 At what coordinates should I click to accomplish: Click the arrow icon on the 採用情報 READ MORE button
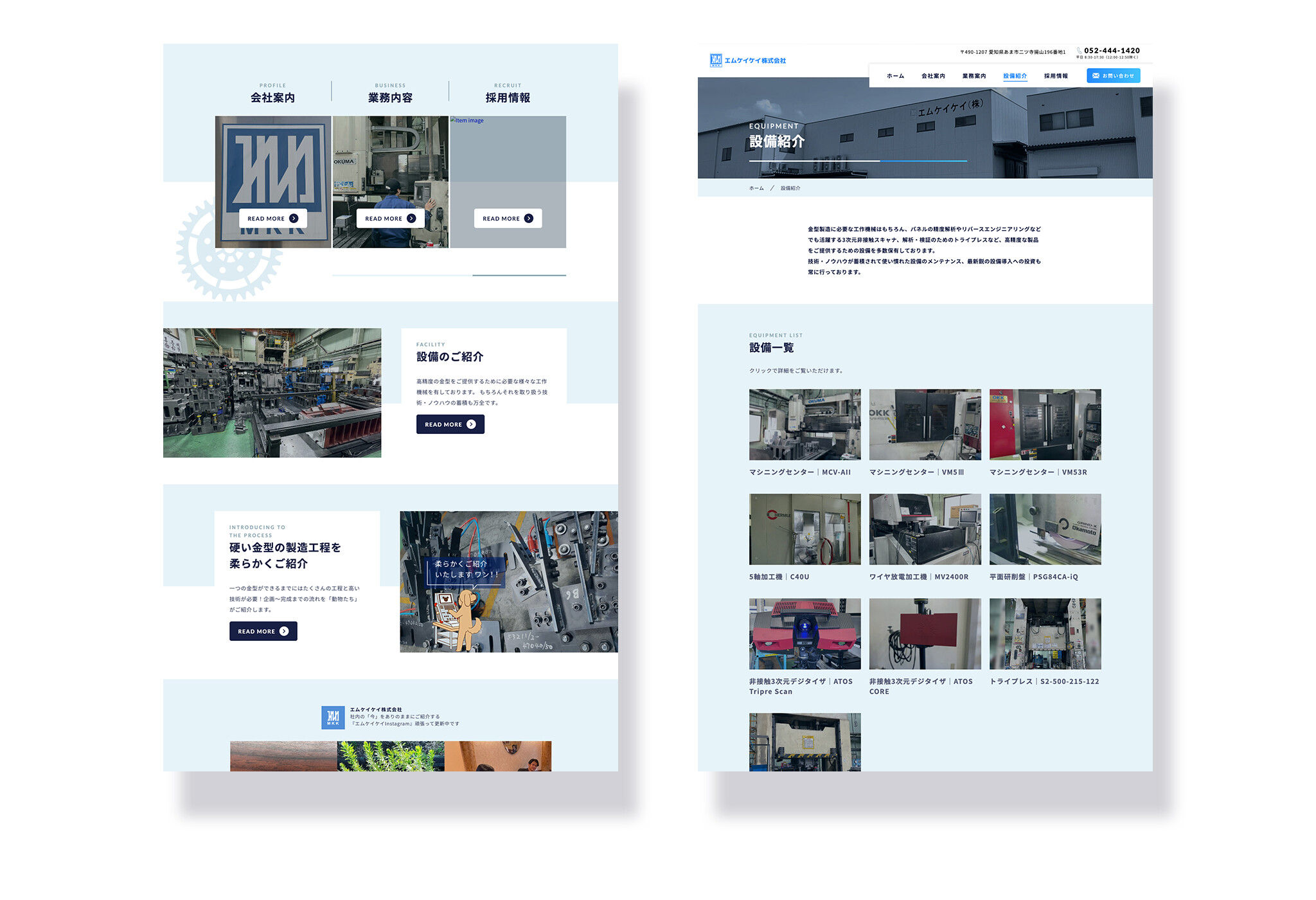point(529,219)
